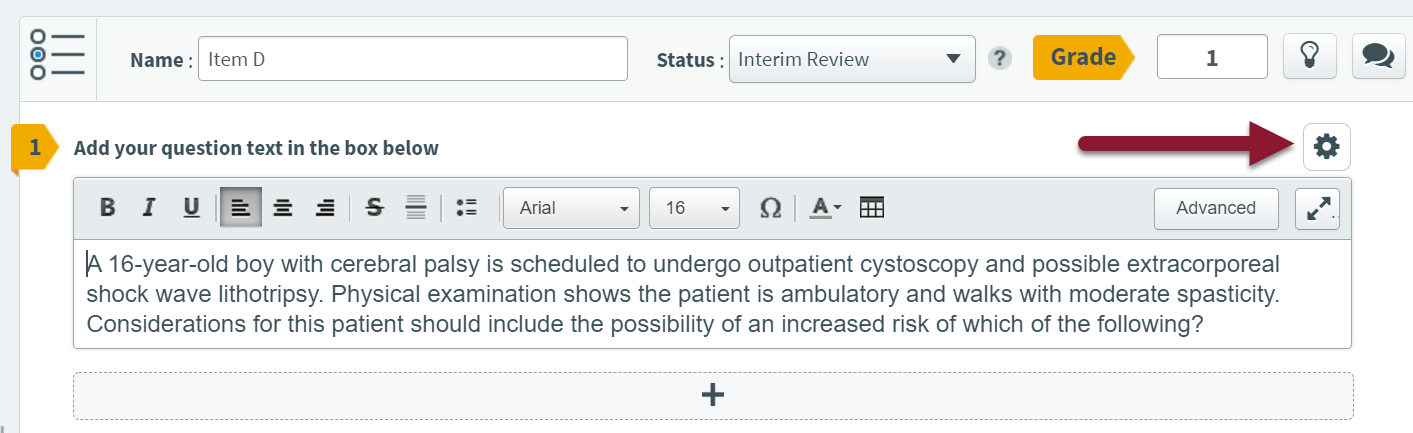Open the comments speech bubble icon
The height and width of the screenshot is (433, 1413).
point(1378,57)
